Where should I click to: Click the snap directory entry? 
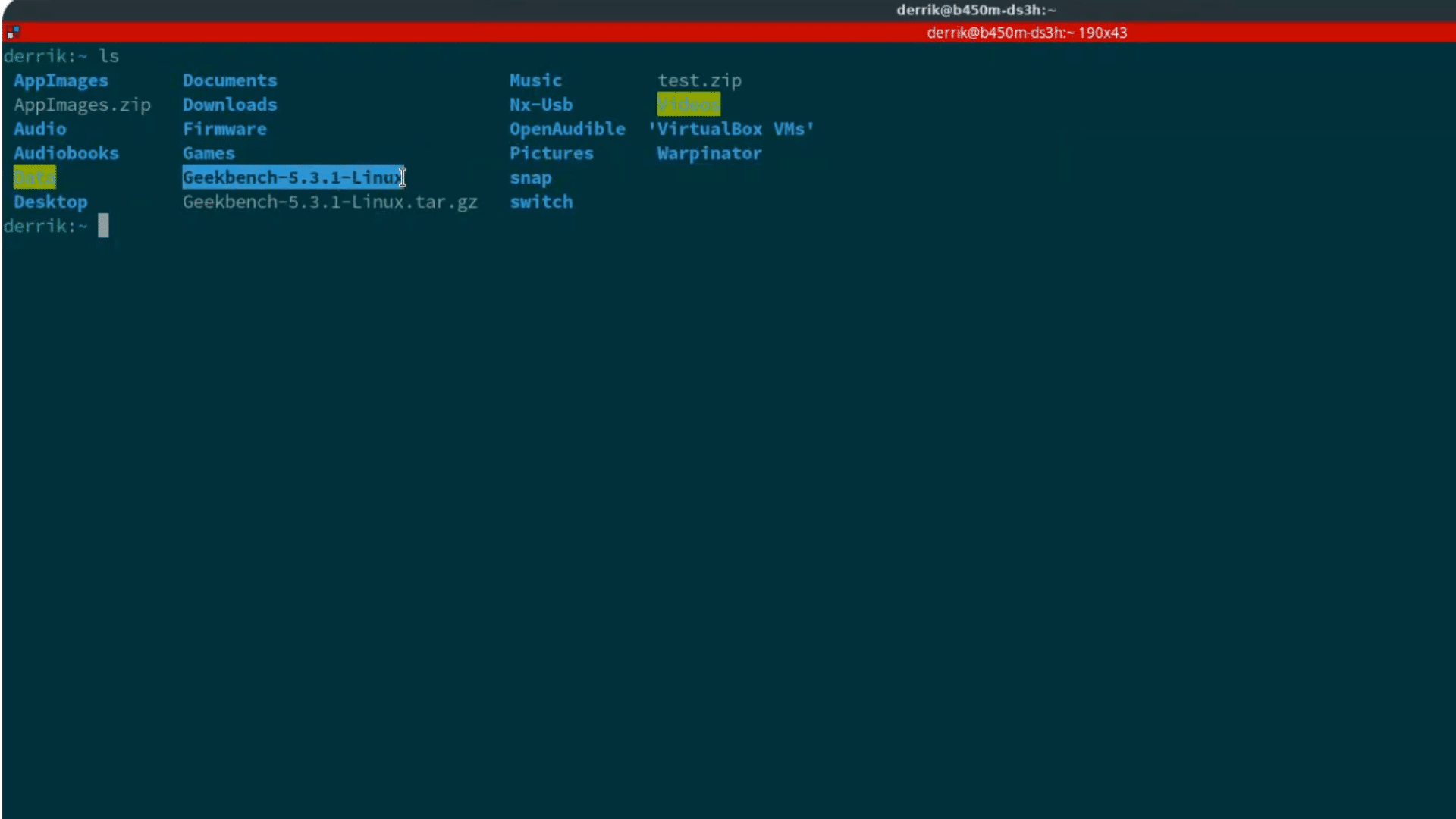pyautogui.click(x=530, y=178)
